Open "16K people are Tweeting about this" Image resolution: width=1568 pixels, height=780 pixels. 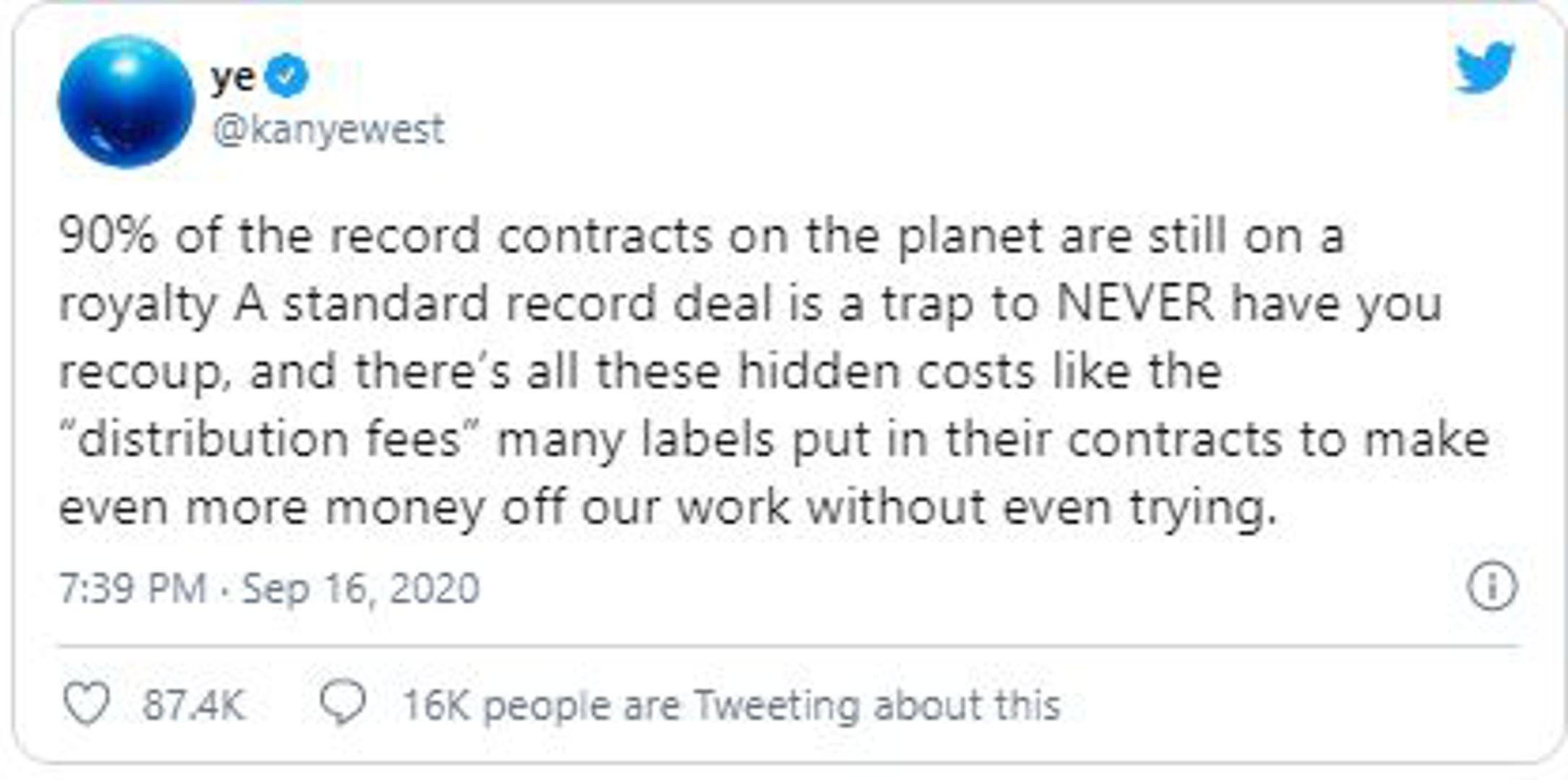point(731,705)
